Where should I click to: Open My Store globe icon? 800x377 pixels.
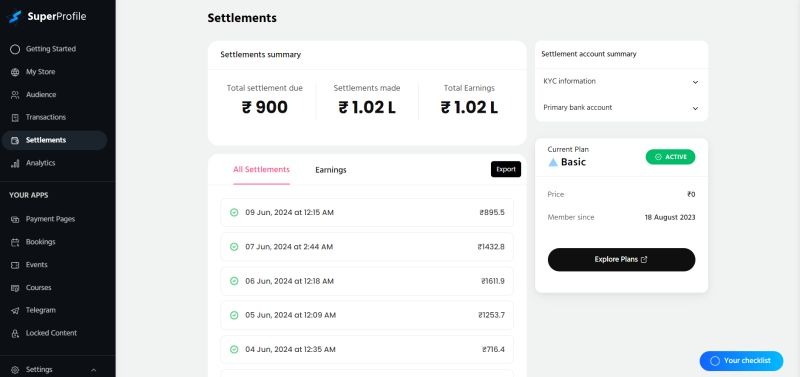(15, 72)
